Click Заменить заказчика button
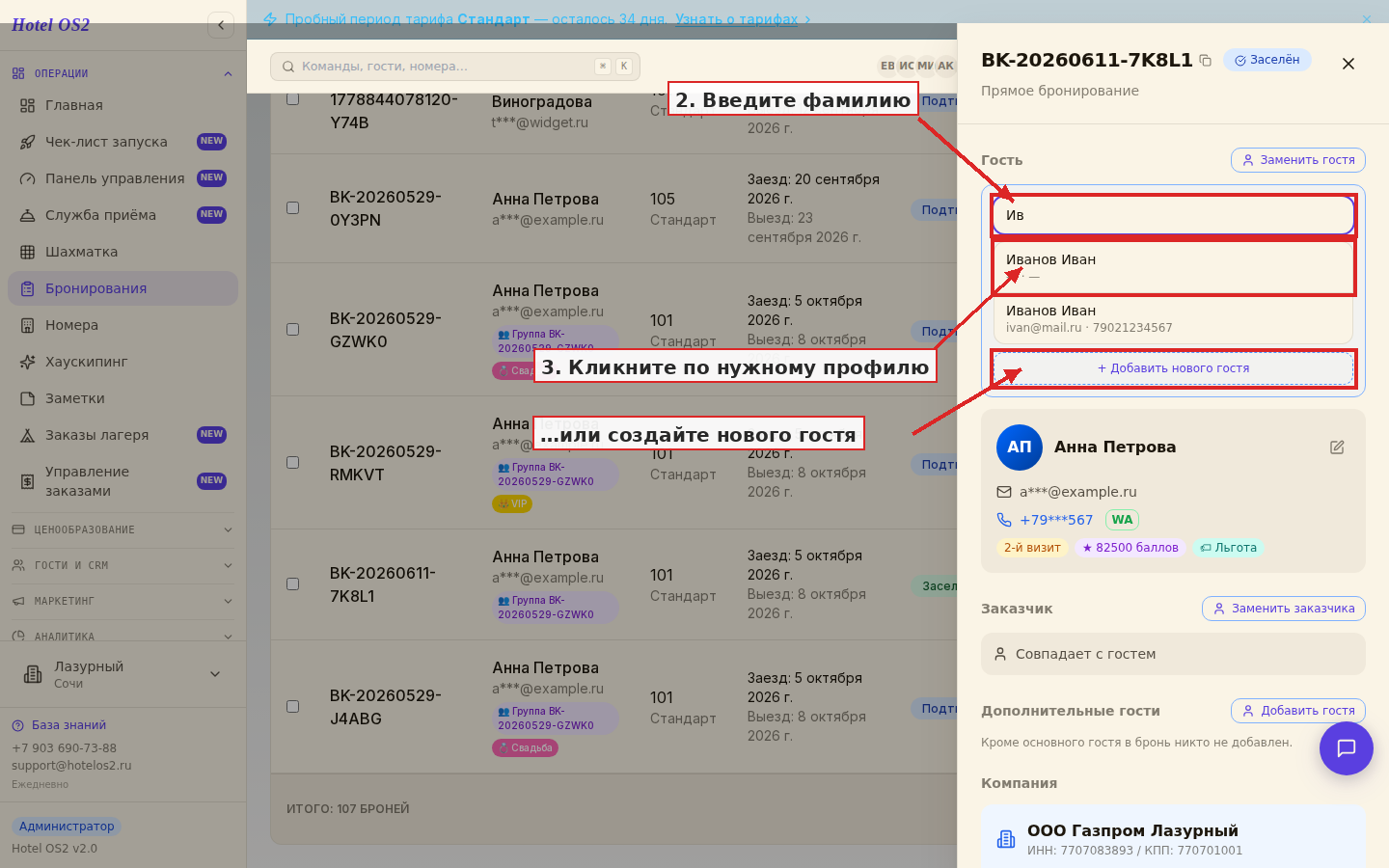This screenshot has width=1389, height=868. pos(1284,609)
